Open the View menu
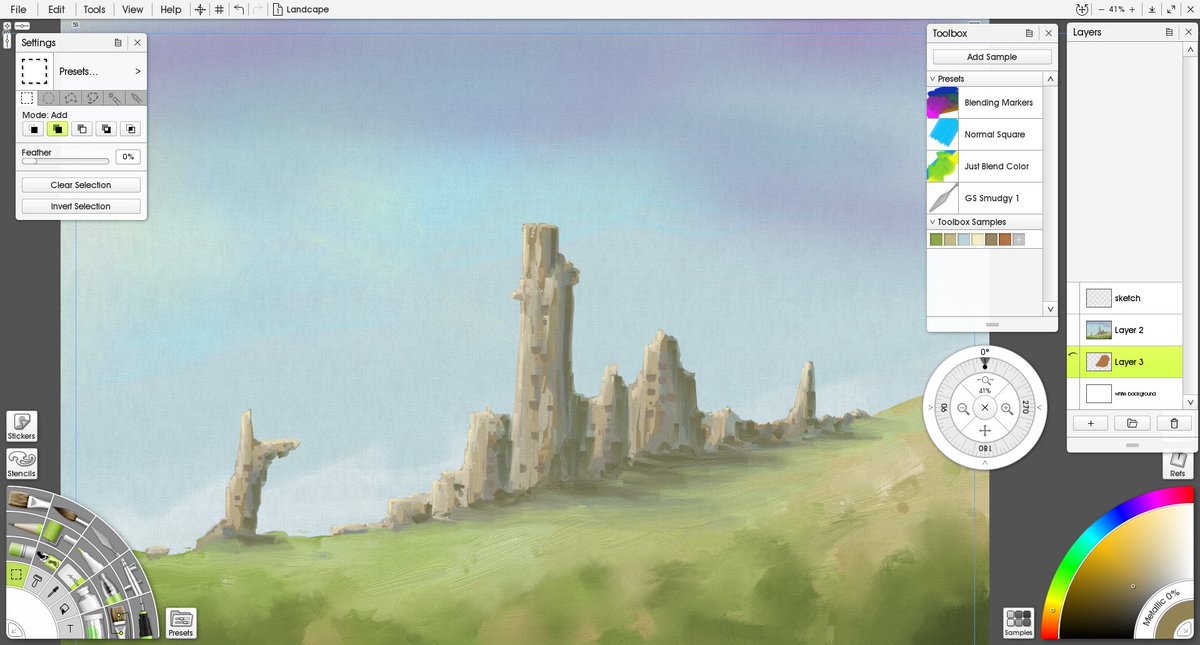 pos(133,9)
